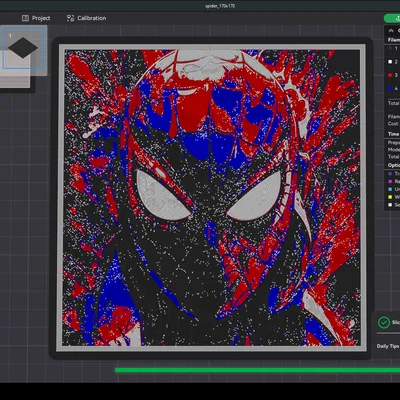The image size is (400, 400).
Task: Click the green slicing complete checkmark icon
Action: click(x=384, y=322)
